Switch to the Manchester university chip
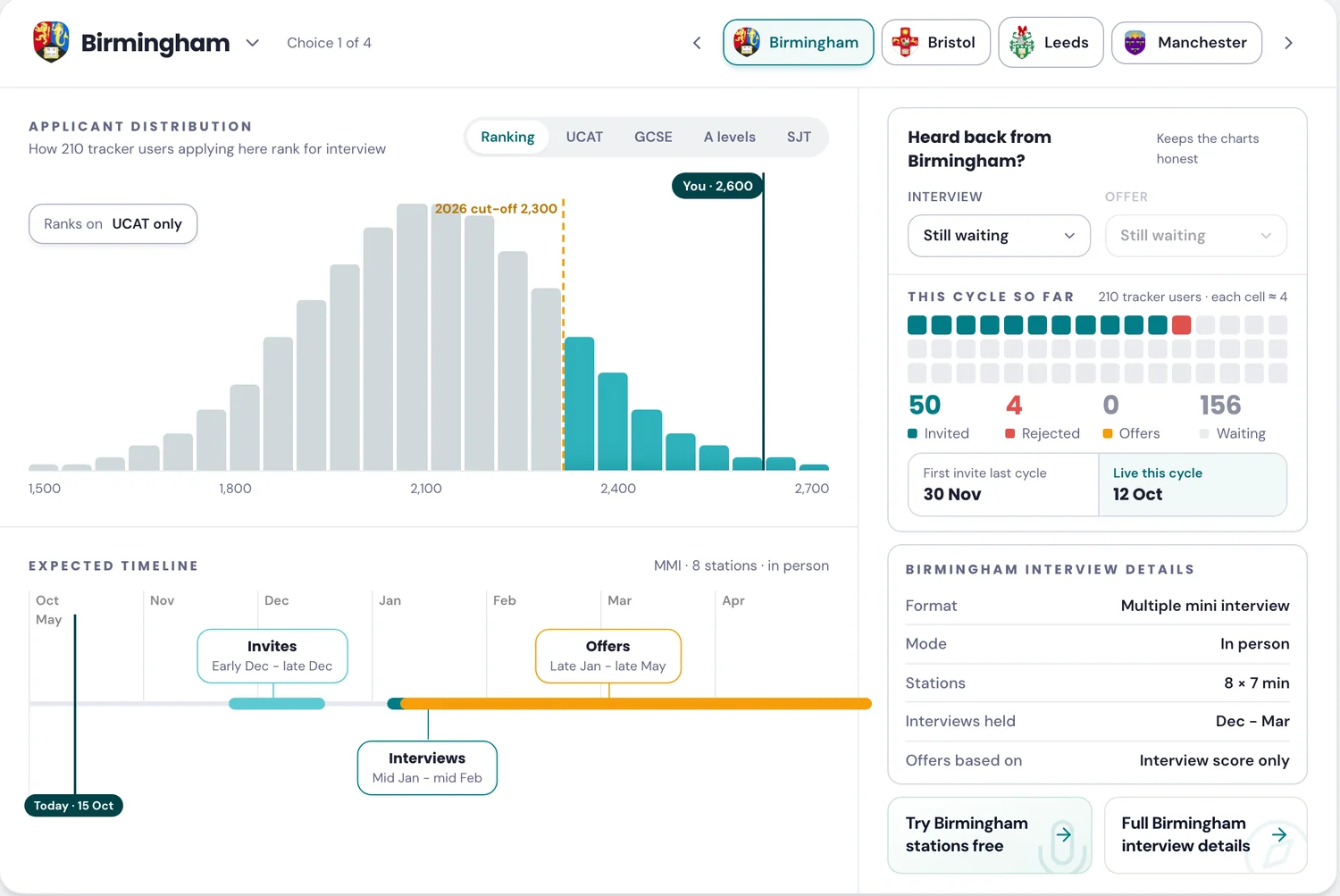The image size is (1340, 896). click(x=1186, y=42)
